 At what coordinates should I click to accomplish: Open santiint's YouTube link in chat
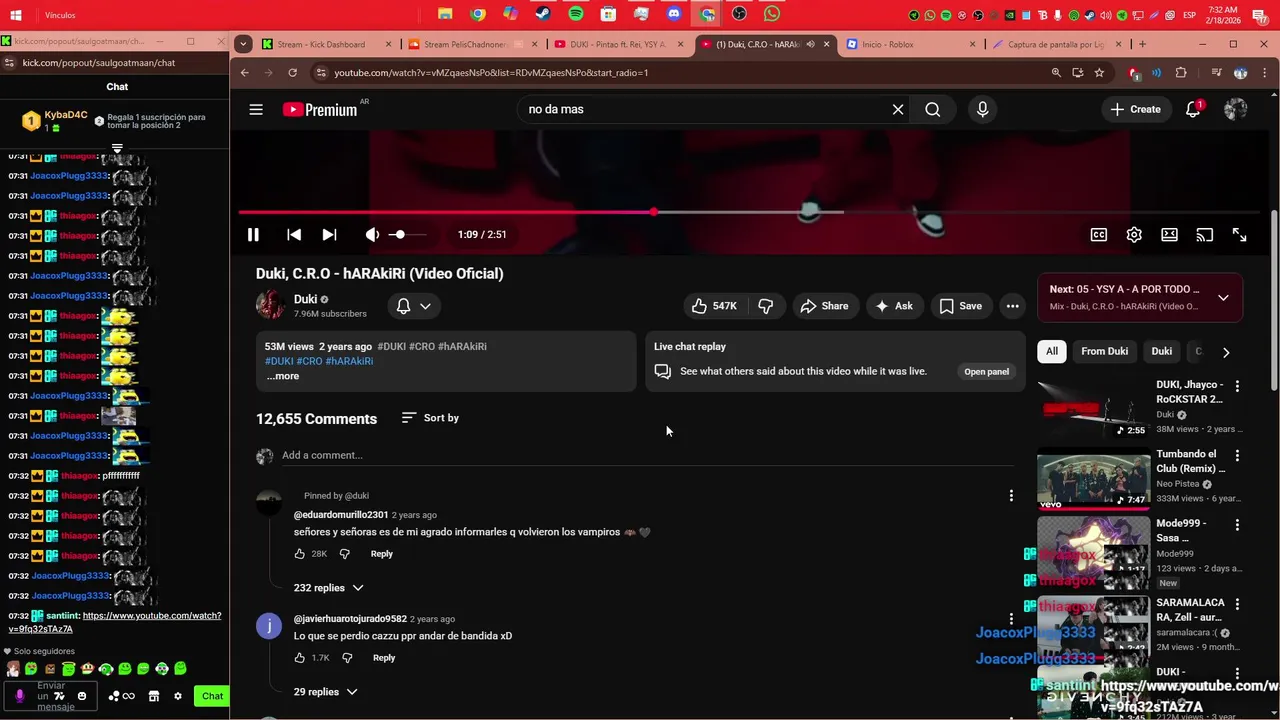115,622
